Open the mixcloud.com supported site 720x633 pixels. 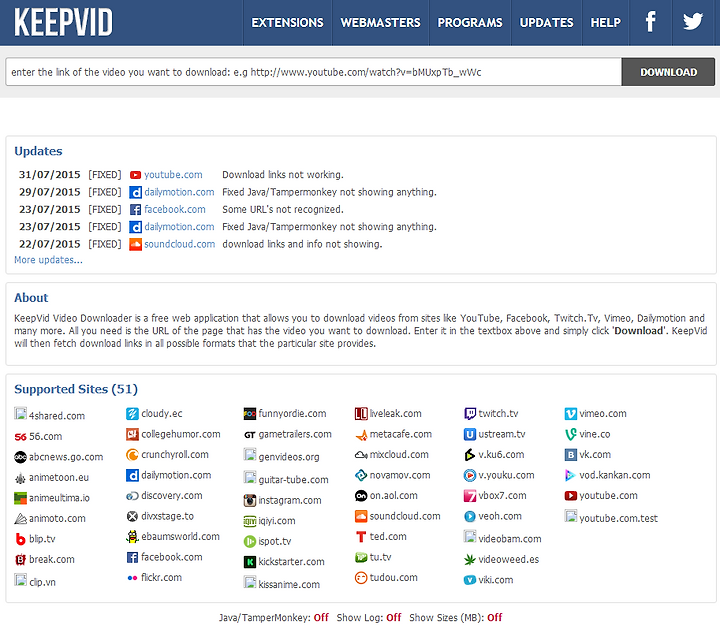[399, 455]
